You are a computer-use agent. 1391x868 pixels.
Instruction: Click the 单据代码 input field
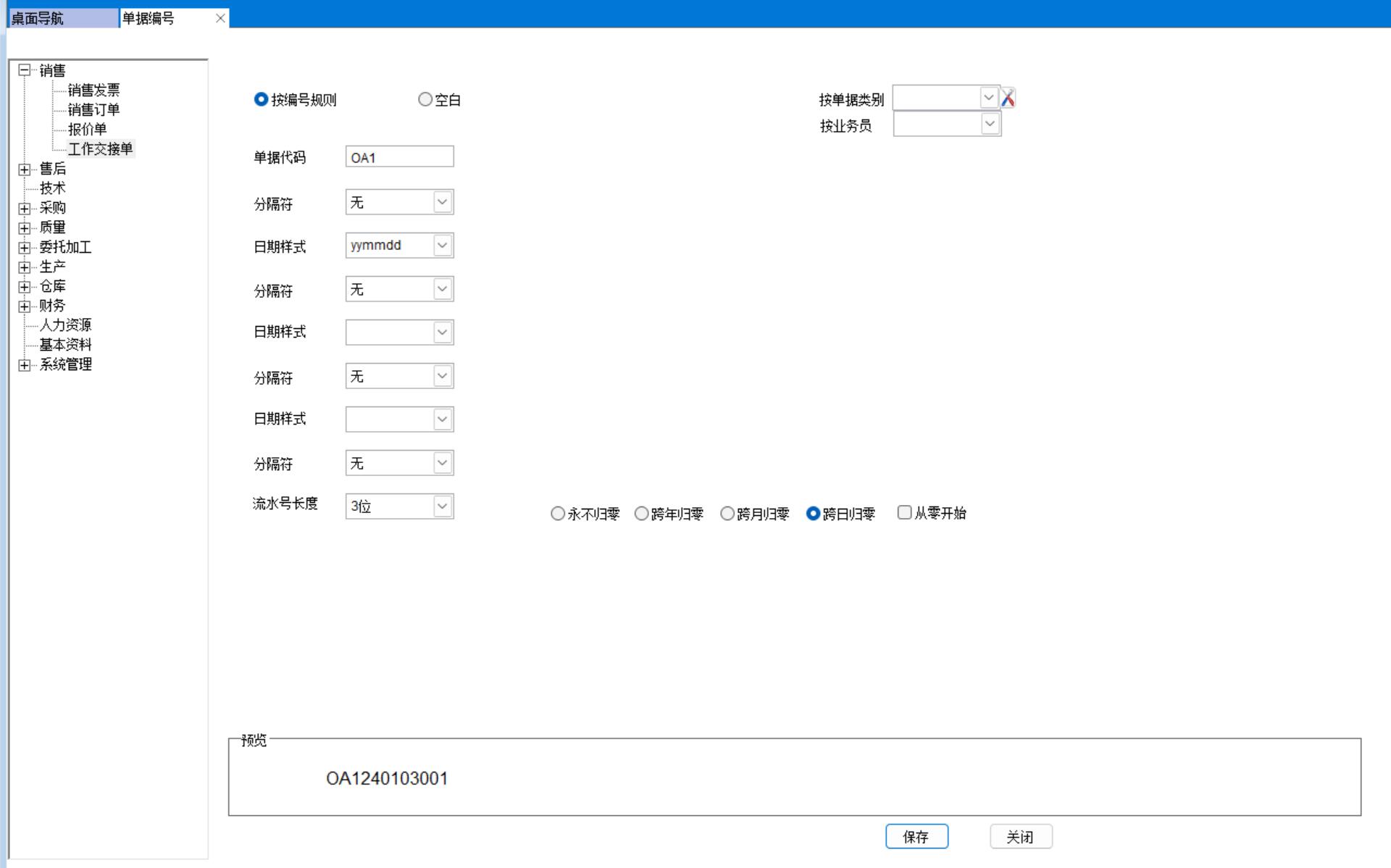pos(399,157)
